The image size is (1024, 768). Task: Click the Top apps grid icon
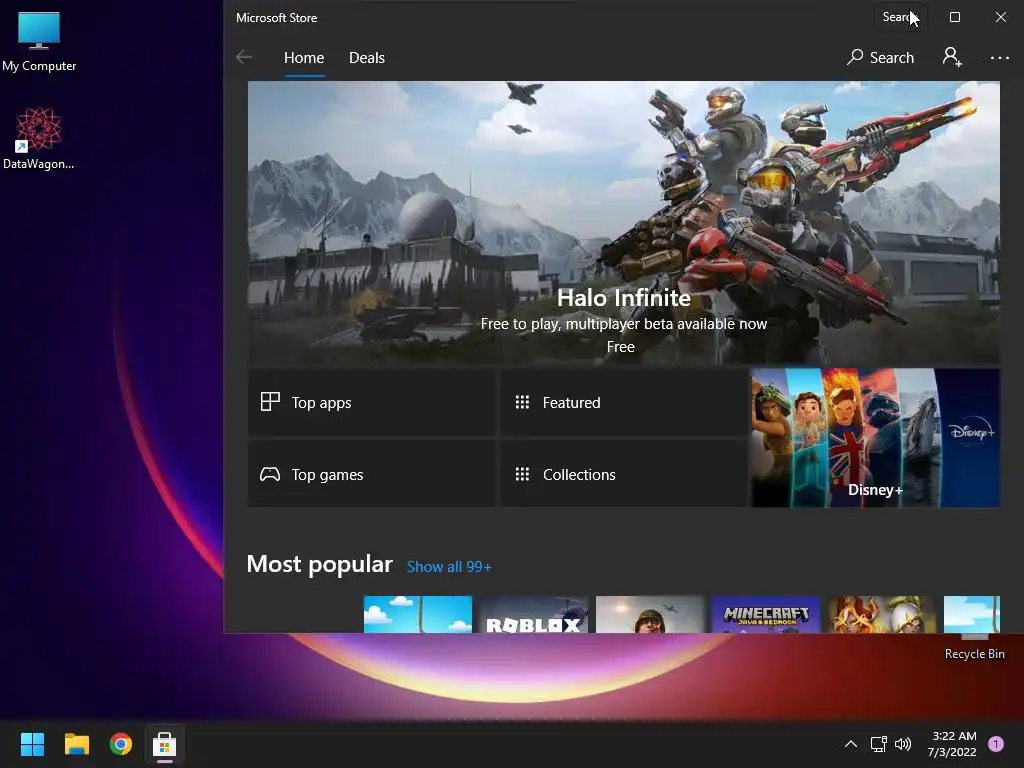[270, 402]
